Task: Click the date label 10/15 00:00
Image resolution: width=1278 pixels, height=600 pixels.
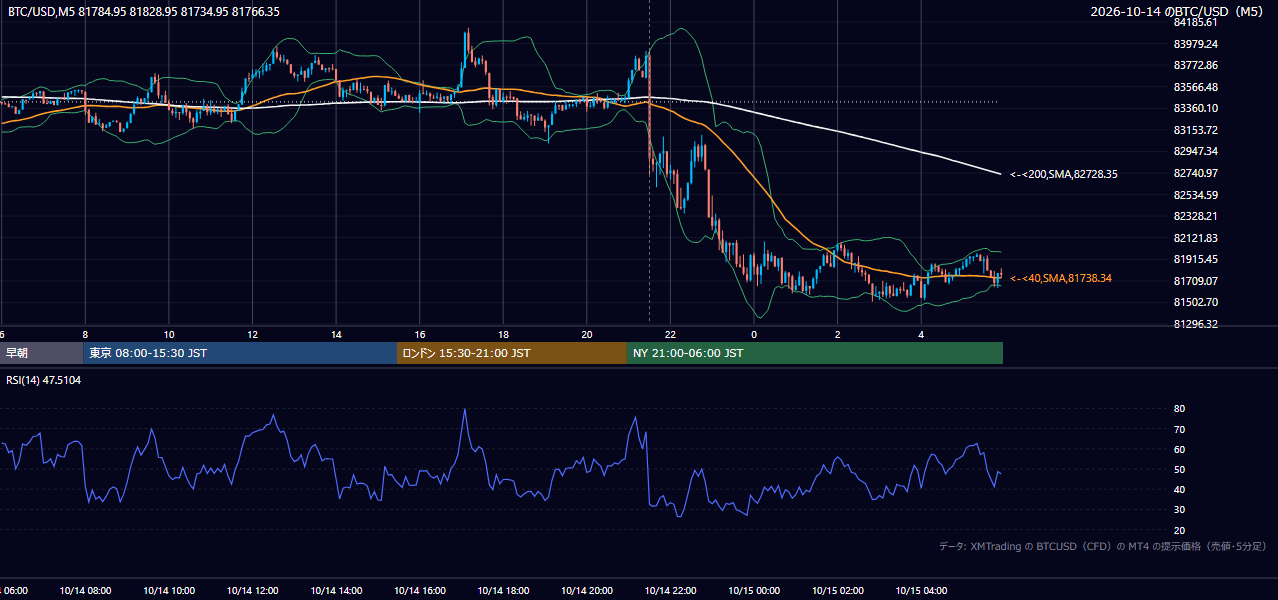Action: [x=754, y=590]
